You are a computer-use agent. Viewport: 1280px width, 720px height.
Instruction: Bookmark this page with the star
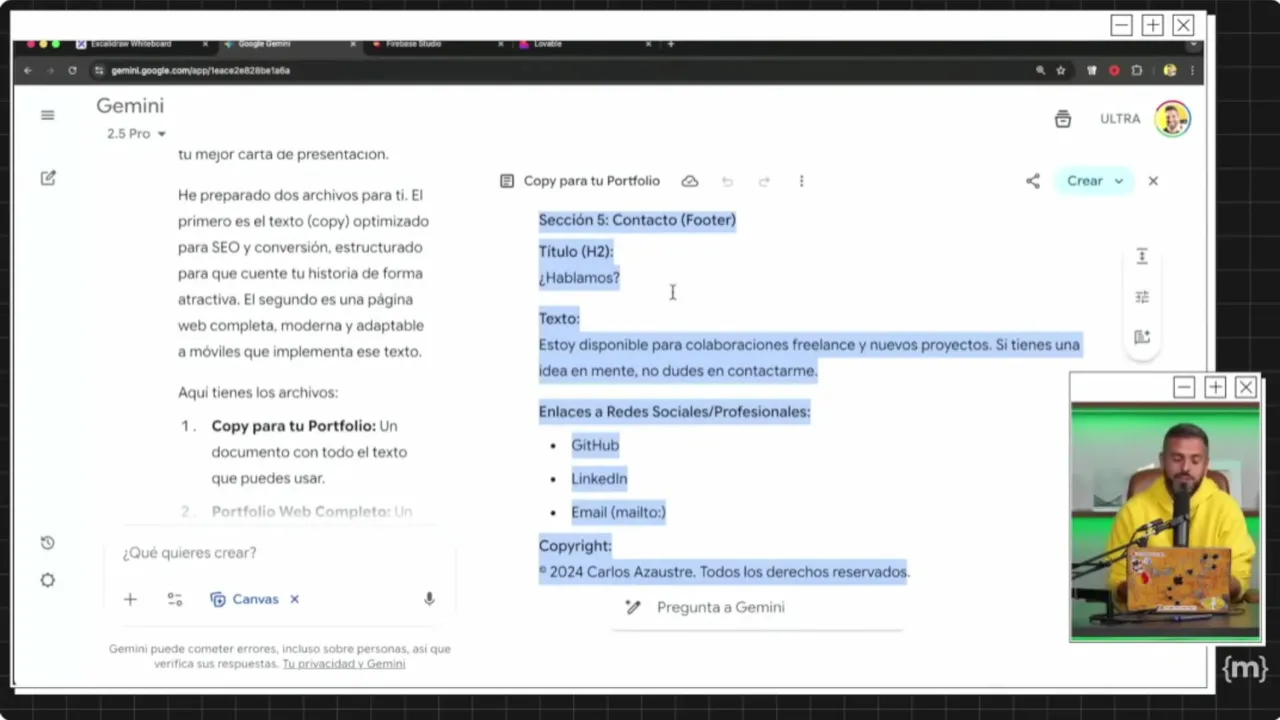pyautogui.click(x=1061, y=71)
